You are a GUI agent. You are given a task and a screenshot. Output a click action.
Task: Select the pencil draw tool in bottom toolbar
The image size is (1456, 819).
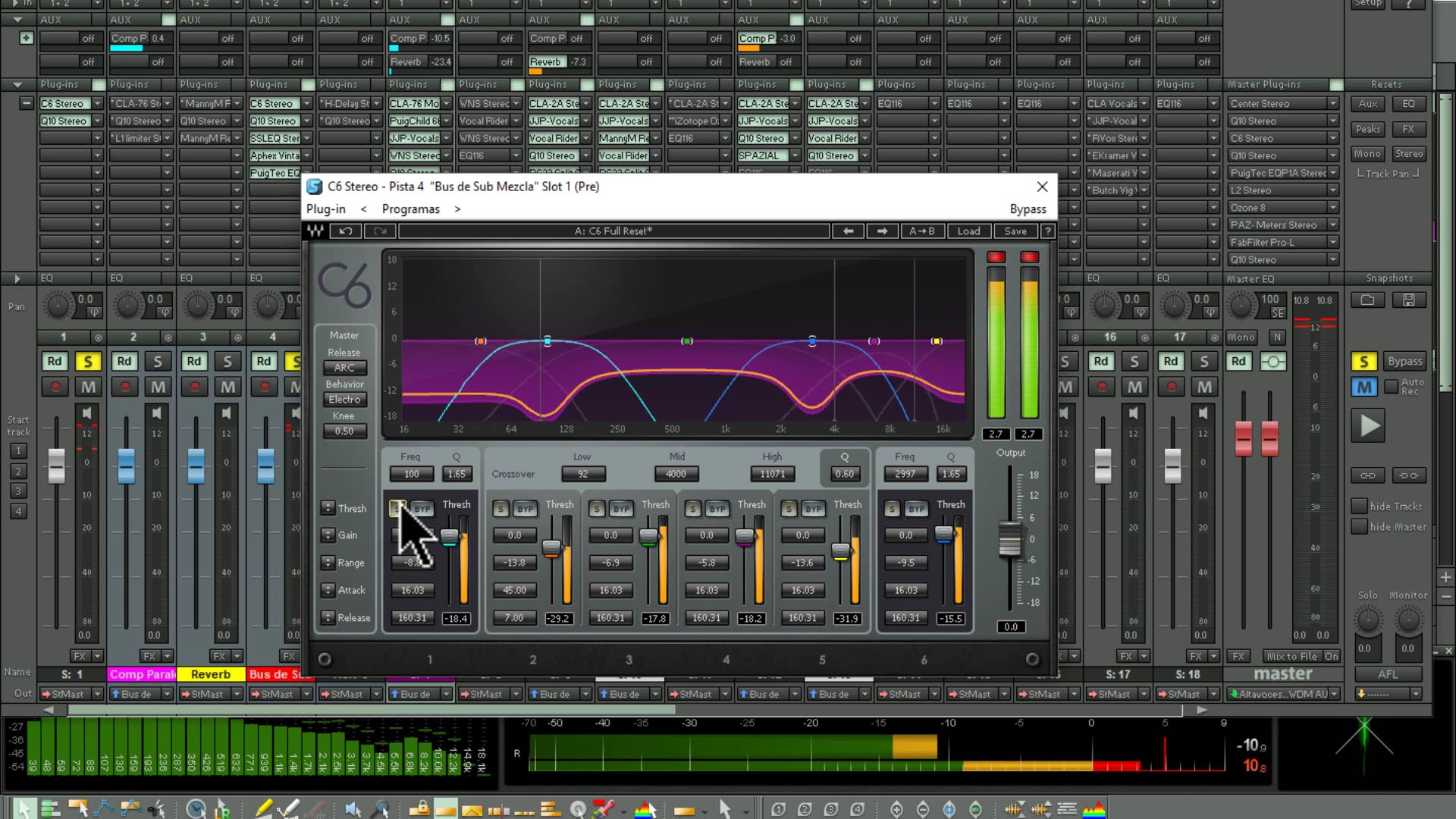click(263, 809)
